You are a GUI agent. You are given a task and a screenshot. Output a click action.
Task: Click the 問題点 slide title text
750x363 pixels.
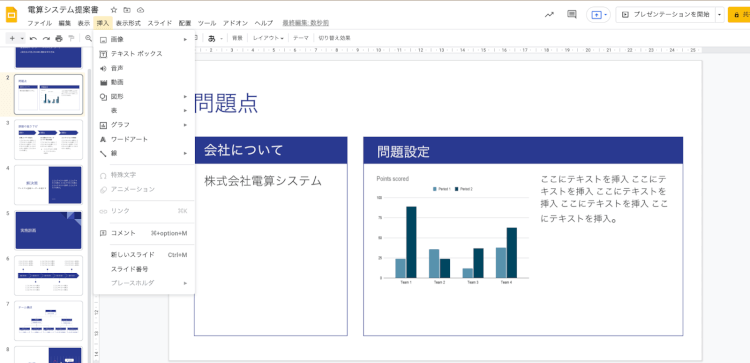226,103
